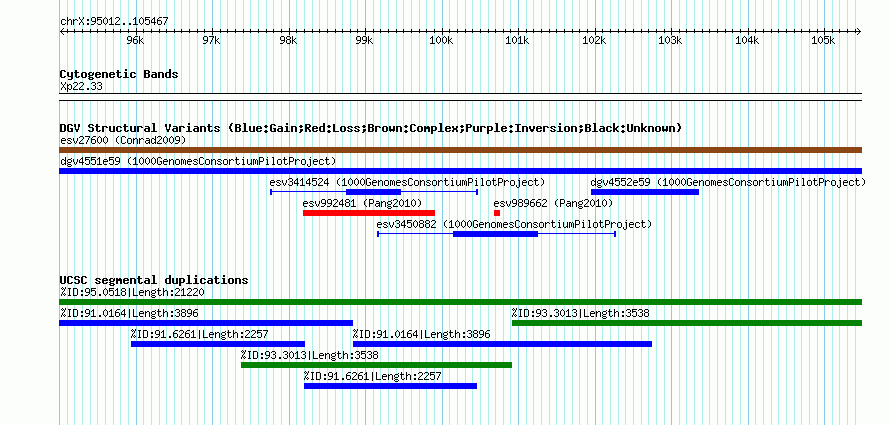890x425 pixels.
Task: Click the blue dgv4552e59 gain bar
Action: (645, 192)
